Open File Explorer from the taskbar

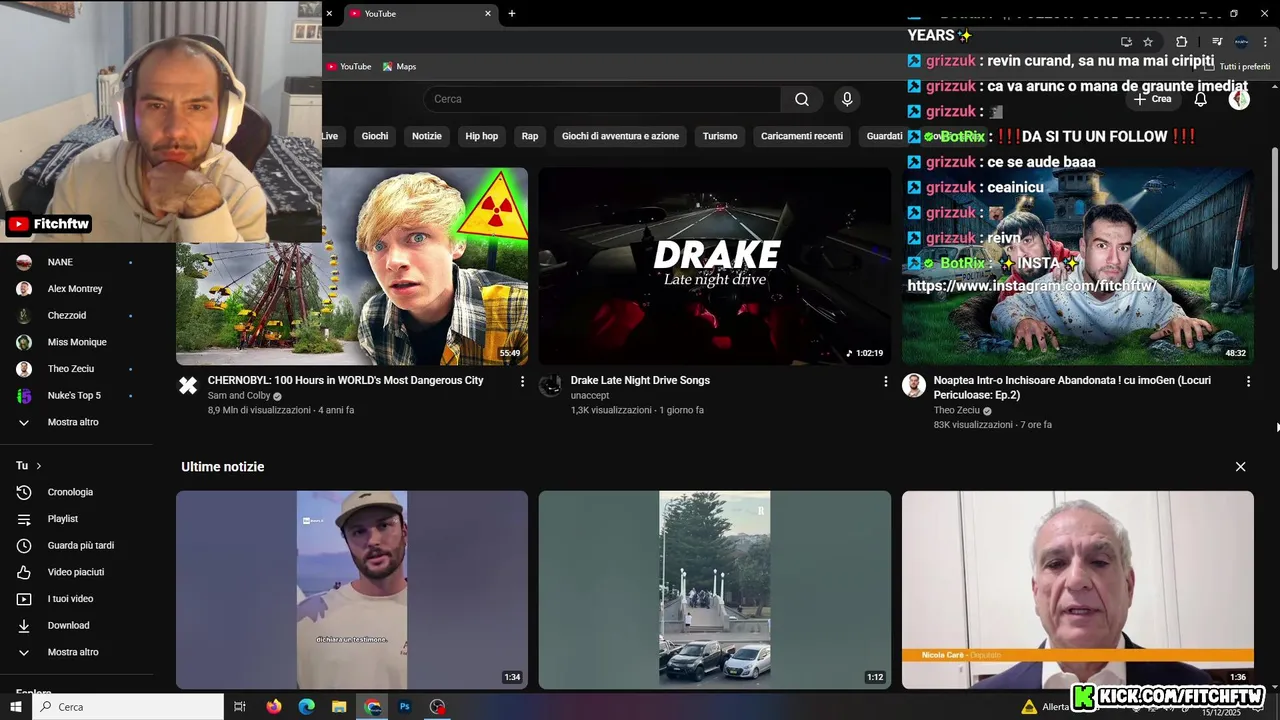[x=339, y=707]
